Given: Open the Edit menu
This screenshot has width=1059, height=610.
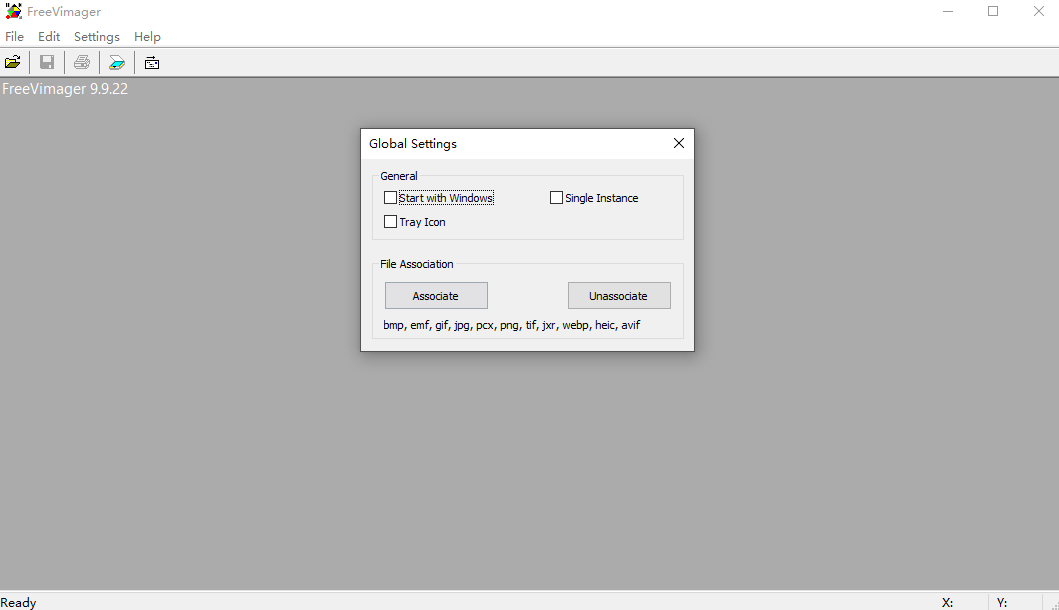Looking at the screenshot, I should [x=49, y=37].
